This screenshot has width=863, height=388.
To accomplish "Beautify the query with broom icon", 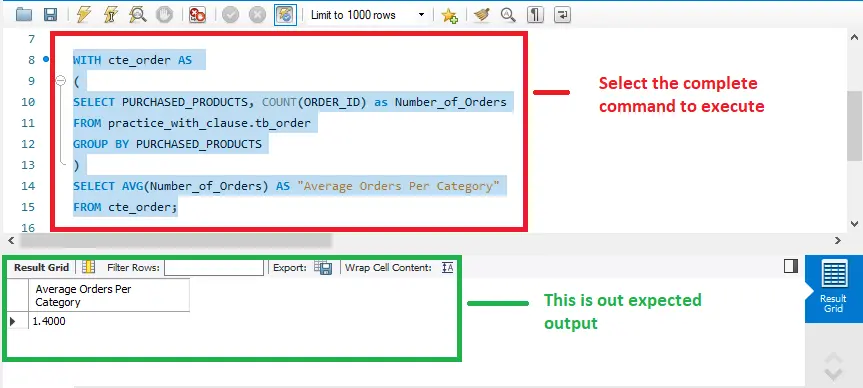I will tap(482, 14).
